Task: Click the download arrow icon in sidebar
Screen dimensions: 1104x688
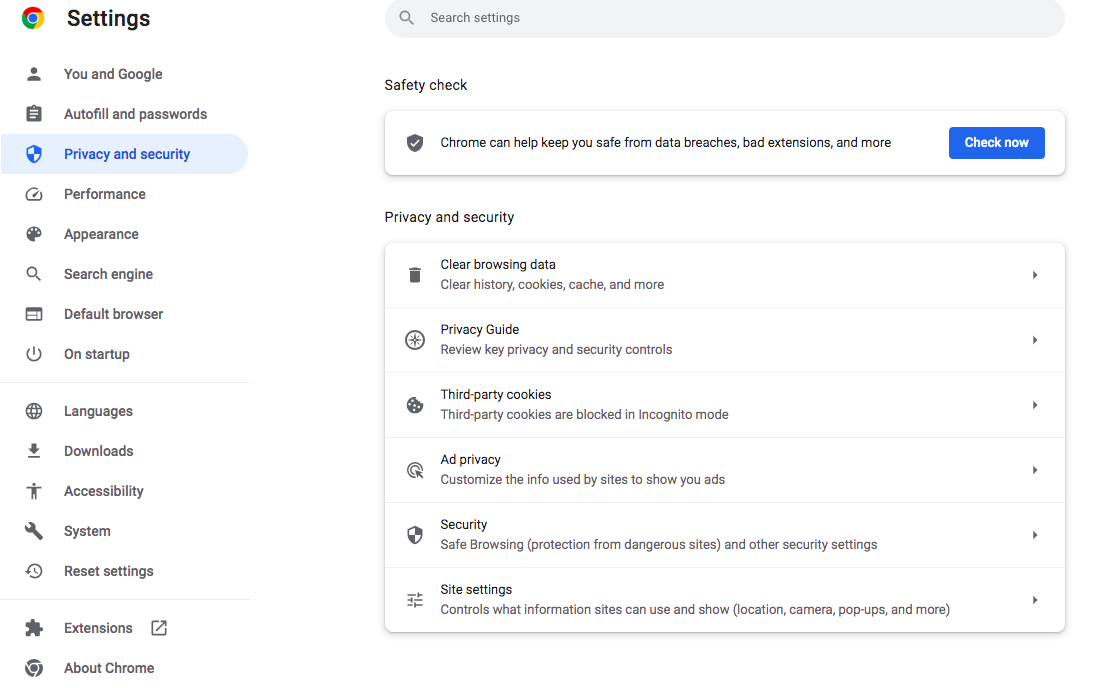Action: 34,451
